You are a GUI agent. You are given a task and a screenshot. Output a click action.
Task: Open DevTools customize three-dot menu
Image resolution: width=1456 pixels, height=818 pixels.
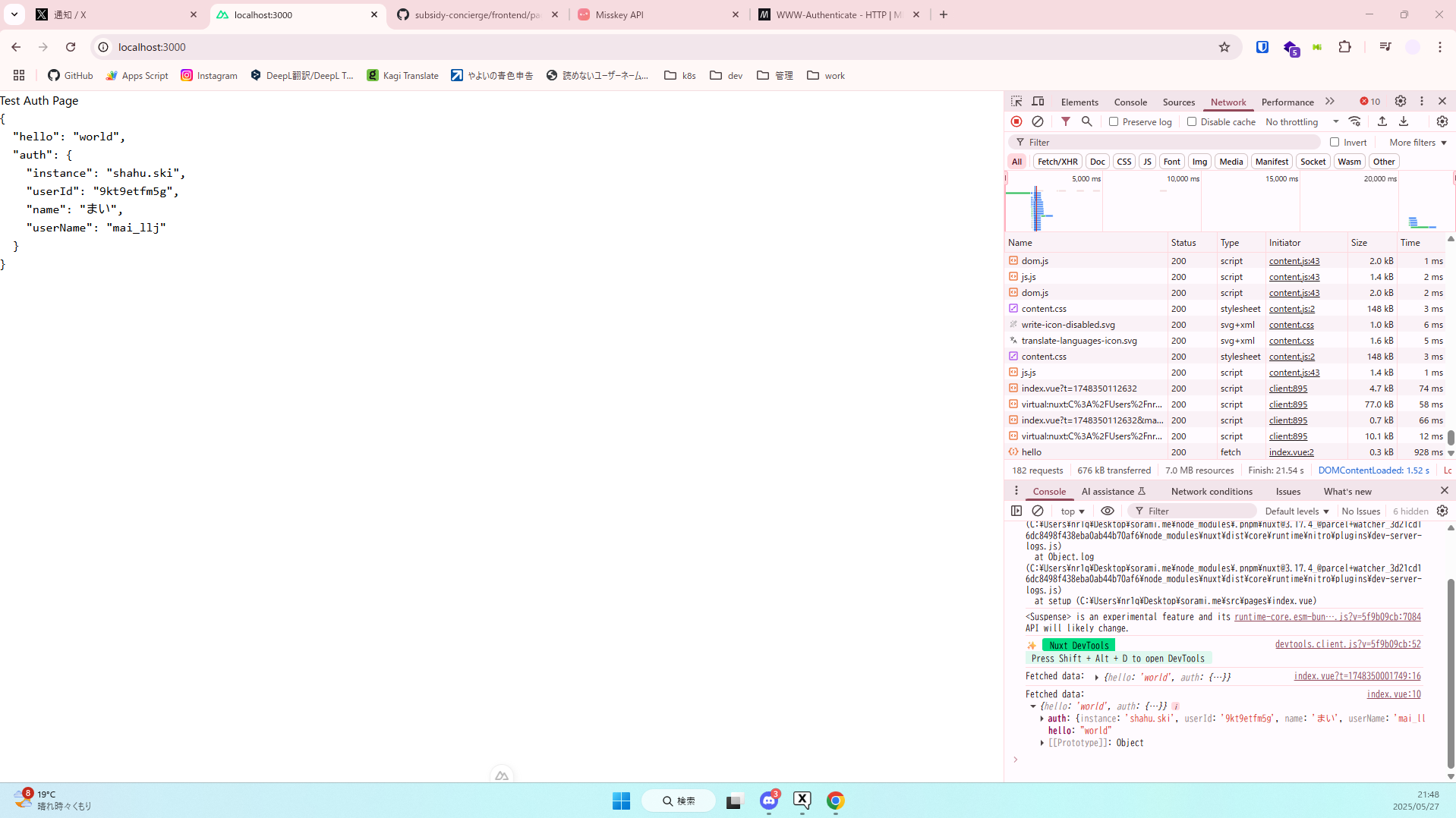click(1422, 102)
